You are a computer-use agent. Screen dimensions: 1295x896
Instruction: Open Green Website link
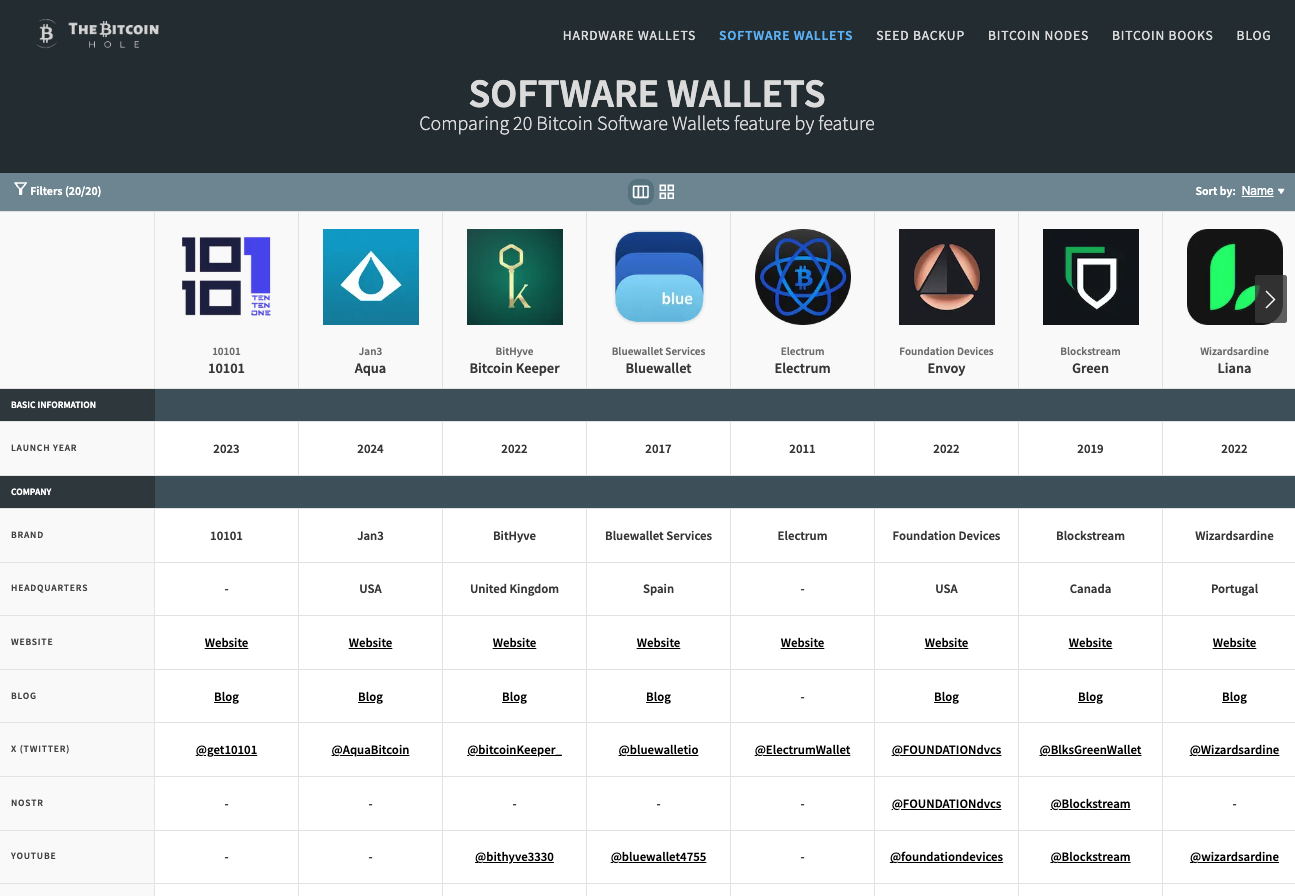[x=1091, y=643]
